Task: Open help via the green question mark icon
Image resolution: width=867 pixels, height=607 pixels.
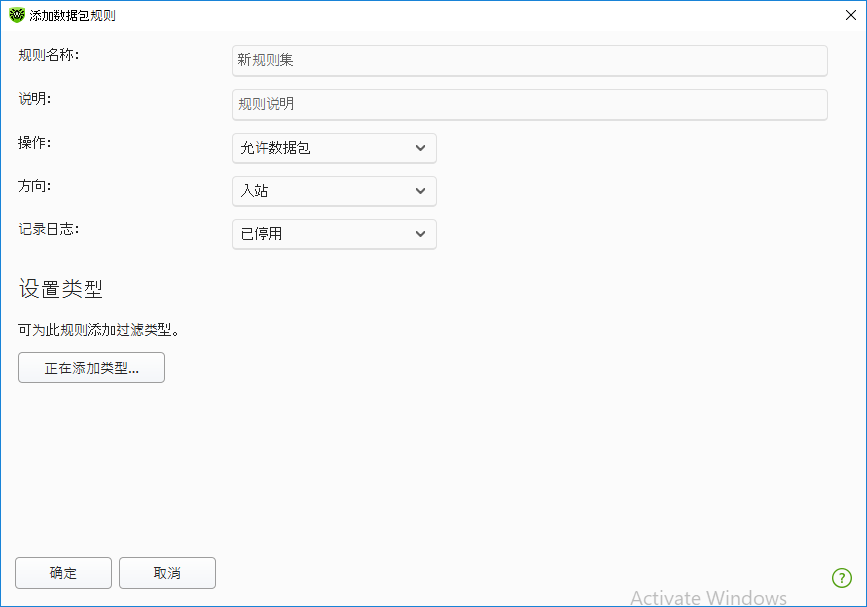Action: [x=841, y=577]
